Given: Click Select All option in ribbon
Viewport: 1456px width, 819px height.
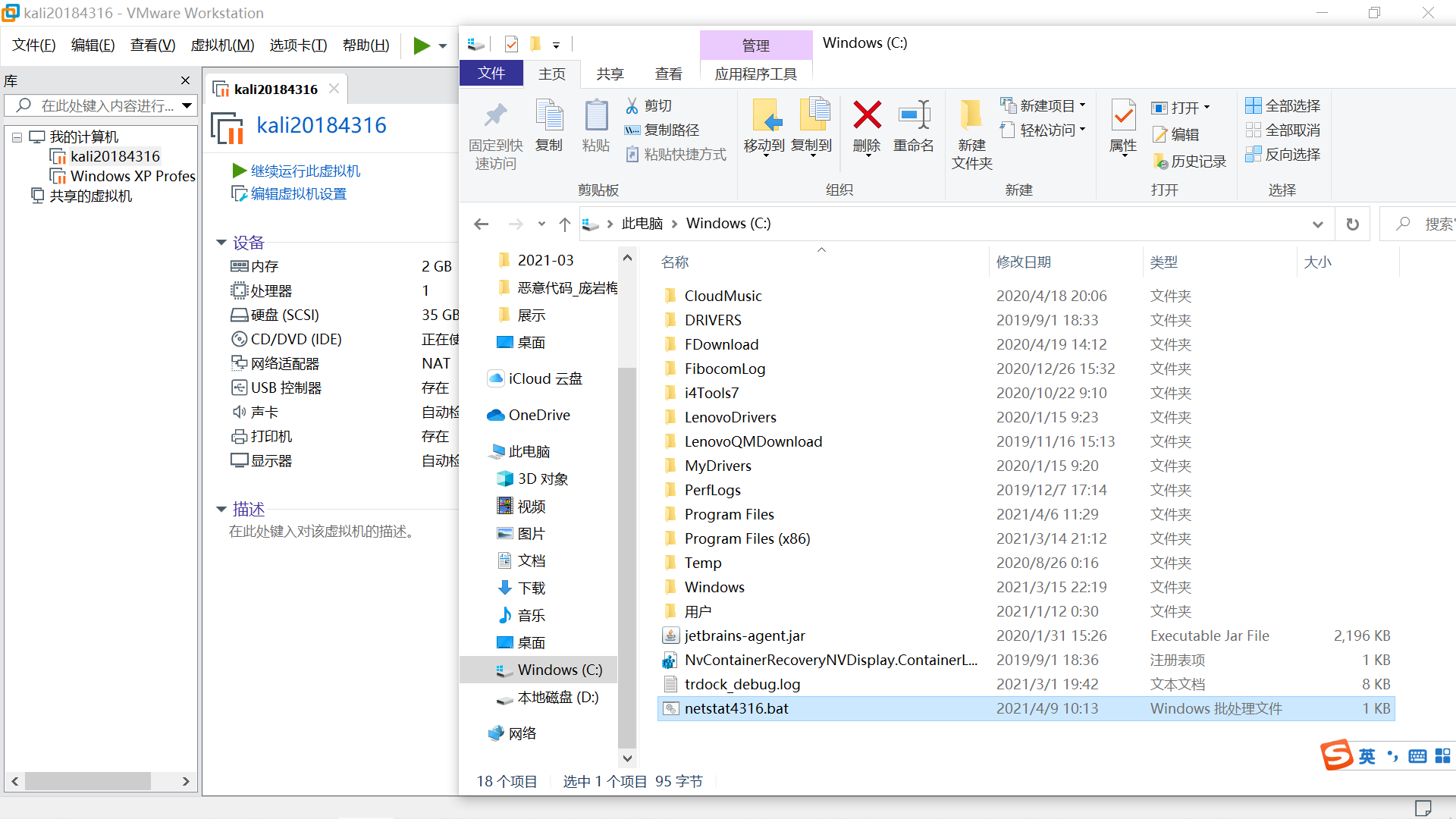Looking at the screenshot, I should point(1283,105).
